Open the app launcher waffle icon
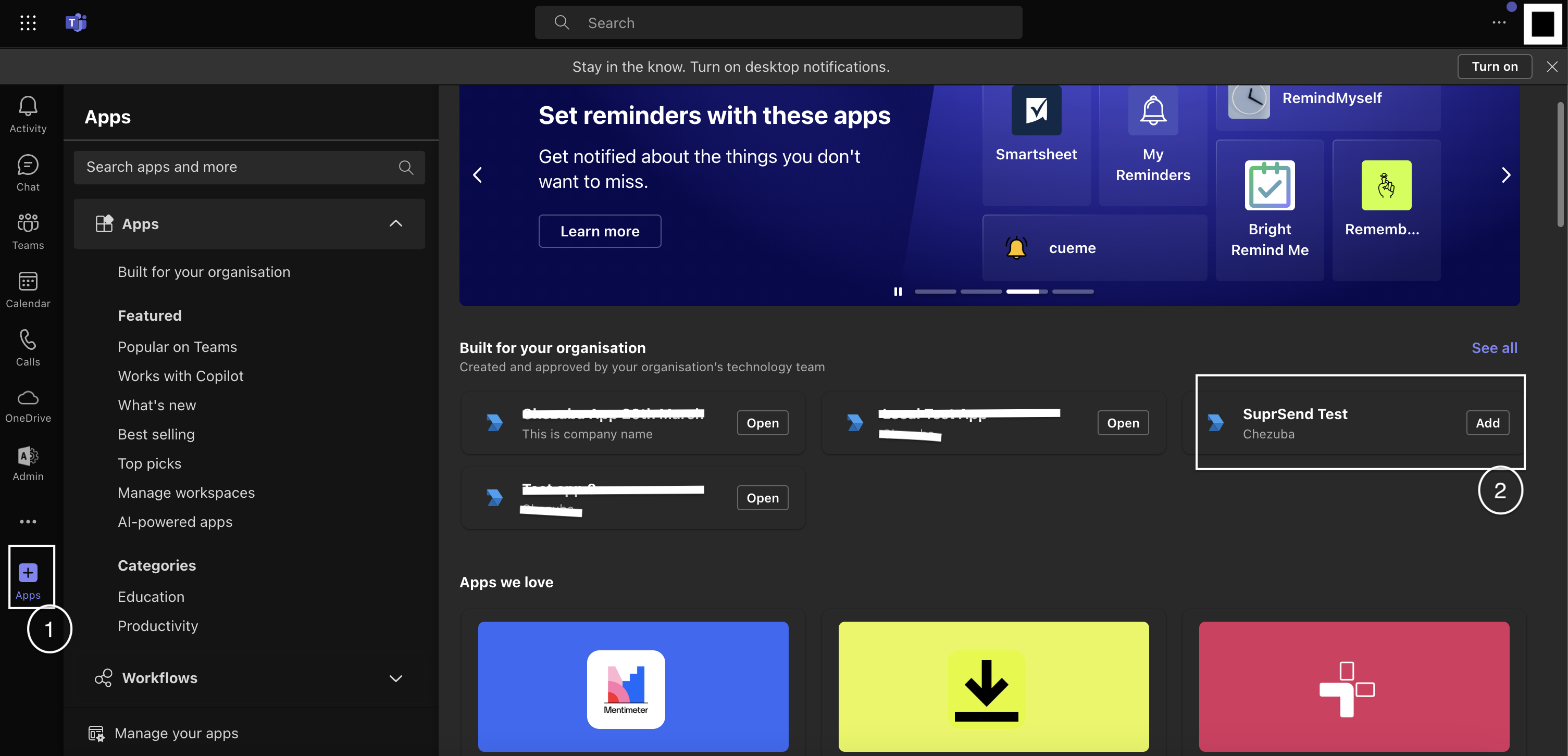 [28, 22]
